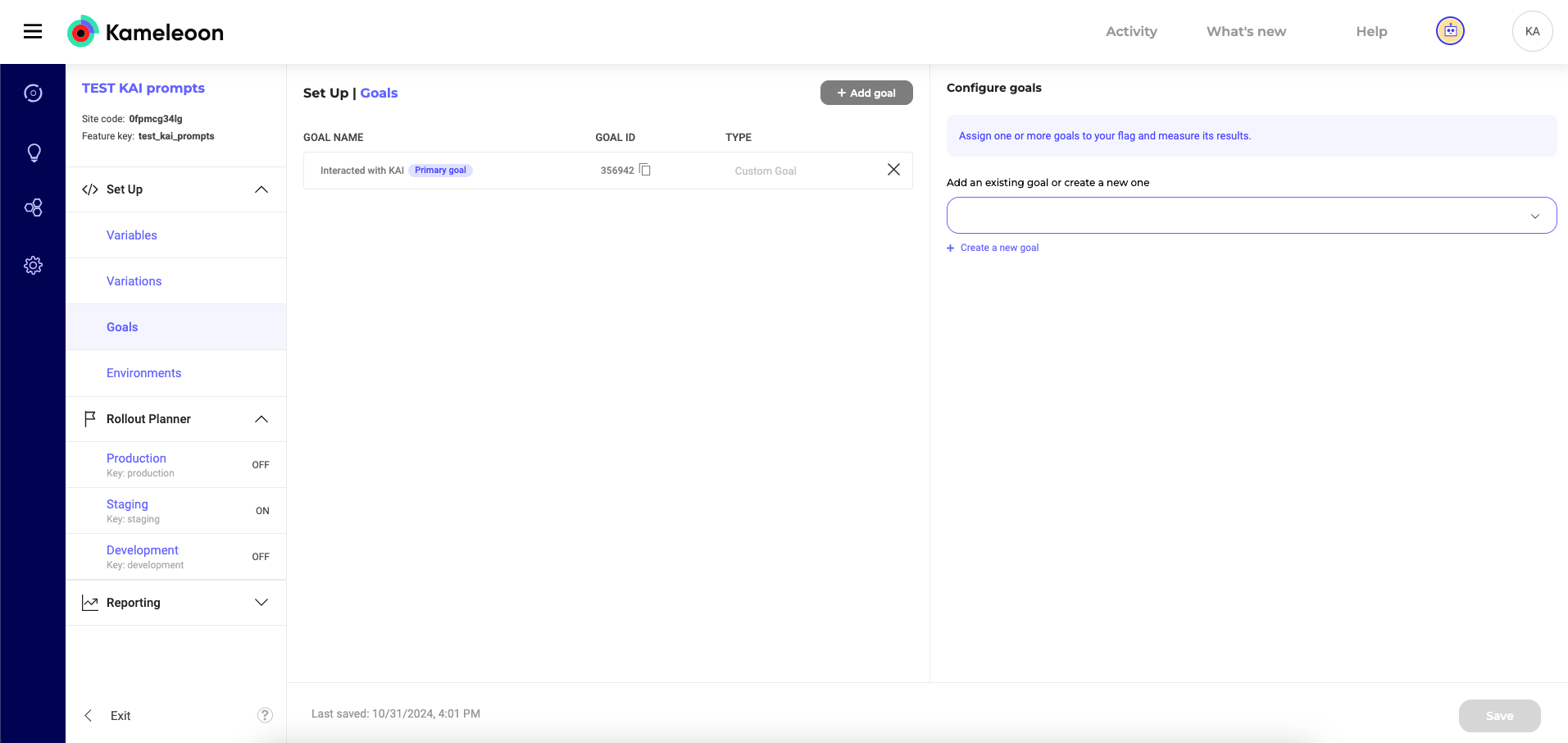Open the existing goal dropdown

[1252, 216]
